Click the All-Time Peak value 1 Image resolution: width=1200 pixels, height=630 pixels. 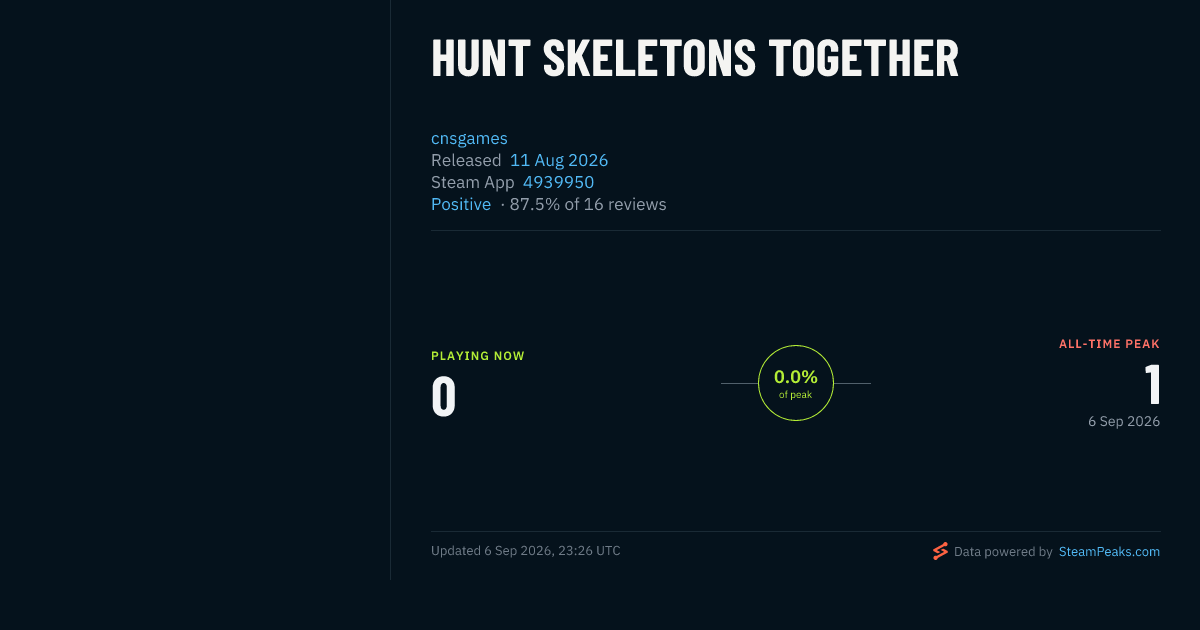[1152, 384]
